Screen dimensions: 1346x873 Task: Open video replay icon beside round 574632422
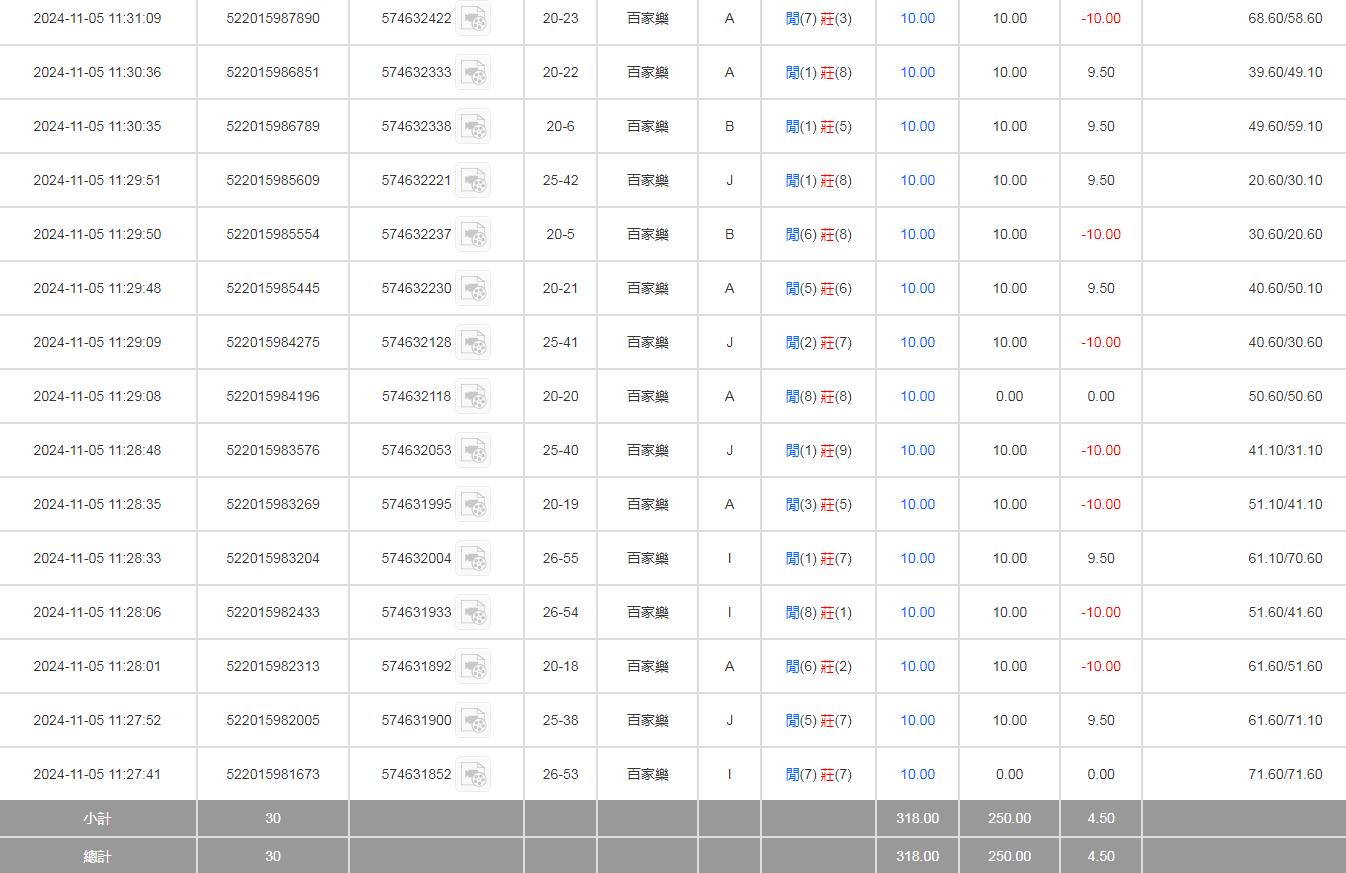pyautogui.click(x=473, y=19)
